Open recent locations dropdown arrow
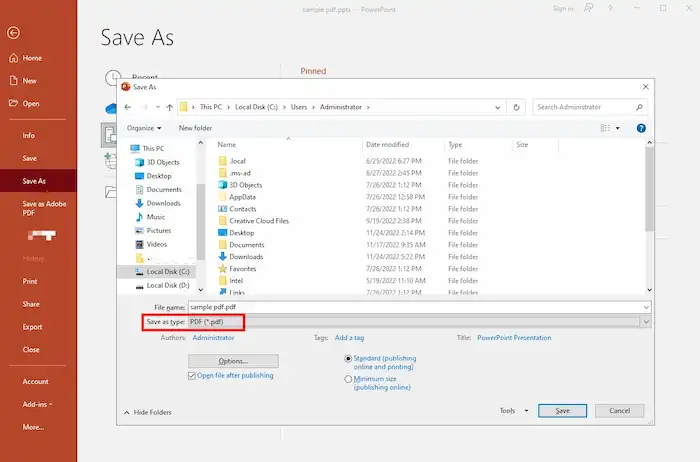Image resolution: width=700 pixels, height=462 pixels. click(158, 107)
